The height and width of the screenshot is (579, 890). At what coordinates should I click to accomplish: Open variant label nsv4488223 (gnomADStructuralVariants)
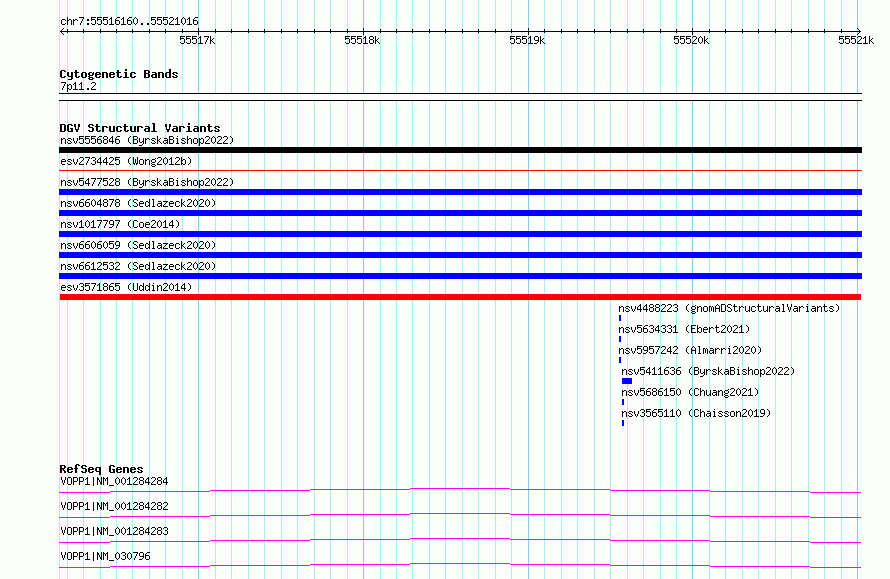point(729,308)
